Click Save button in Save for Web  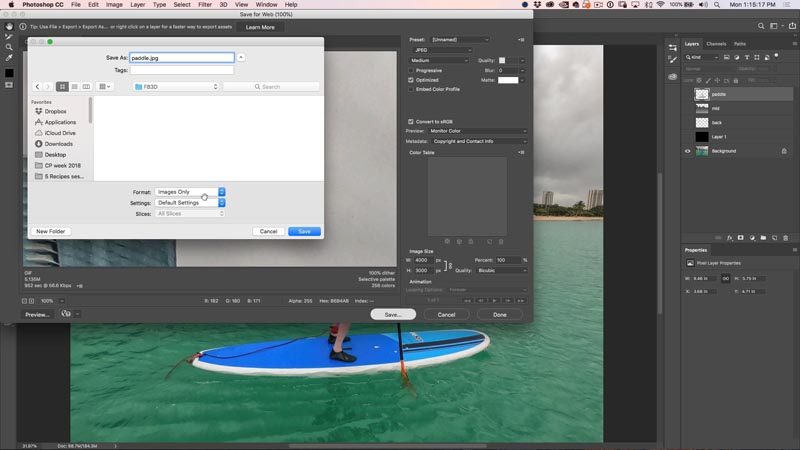393,315
